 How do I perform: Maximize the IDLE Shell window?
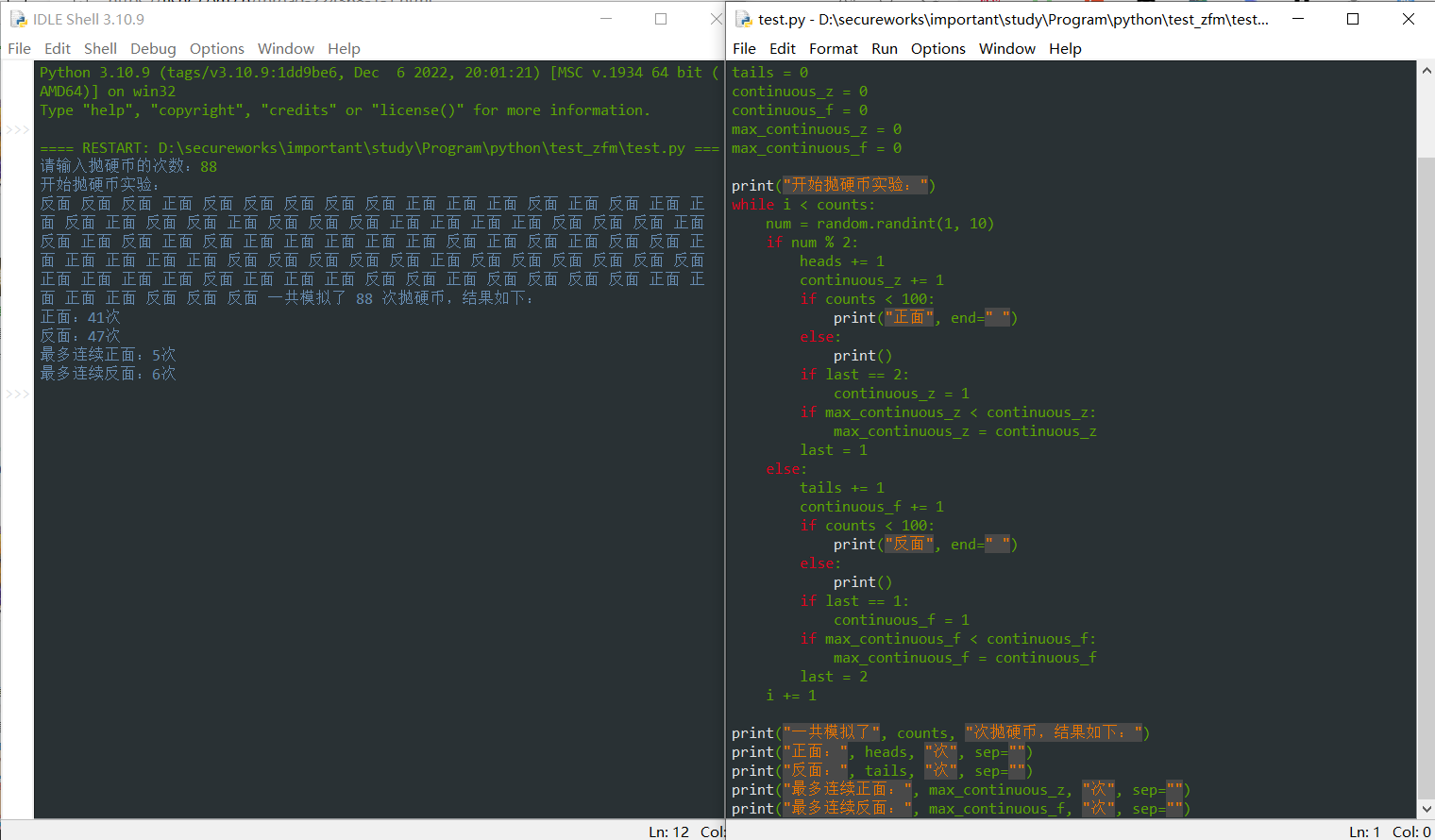661,19
